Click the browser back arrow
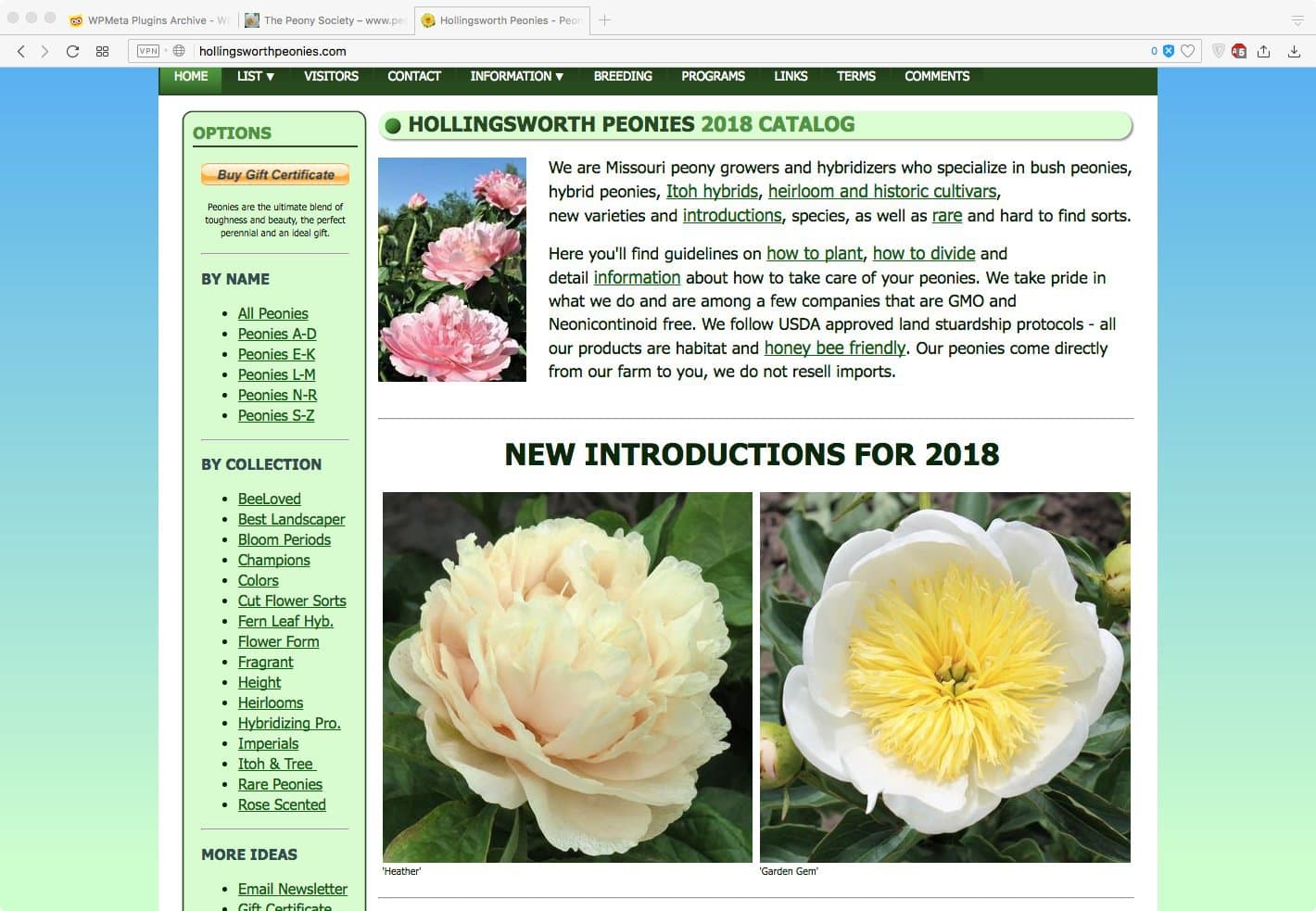This screenshot has width=1316, height=911. click(20, 52)
